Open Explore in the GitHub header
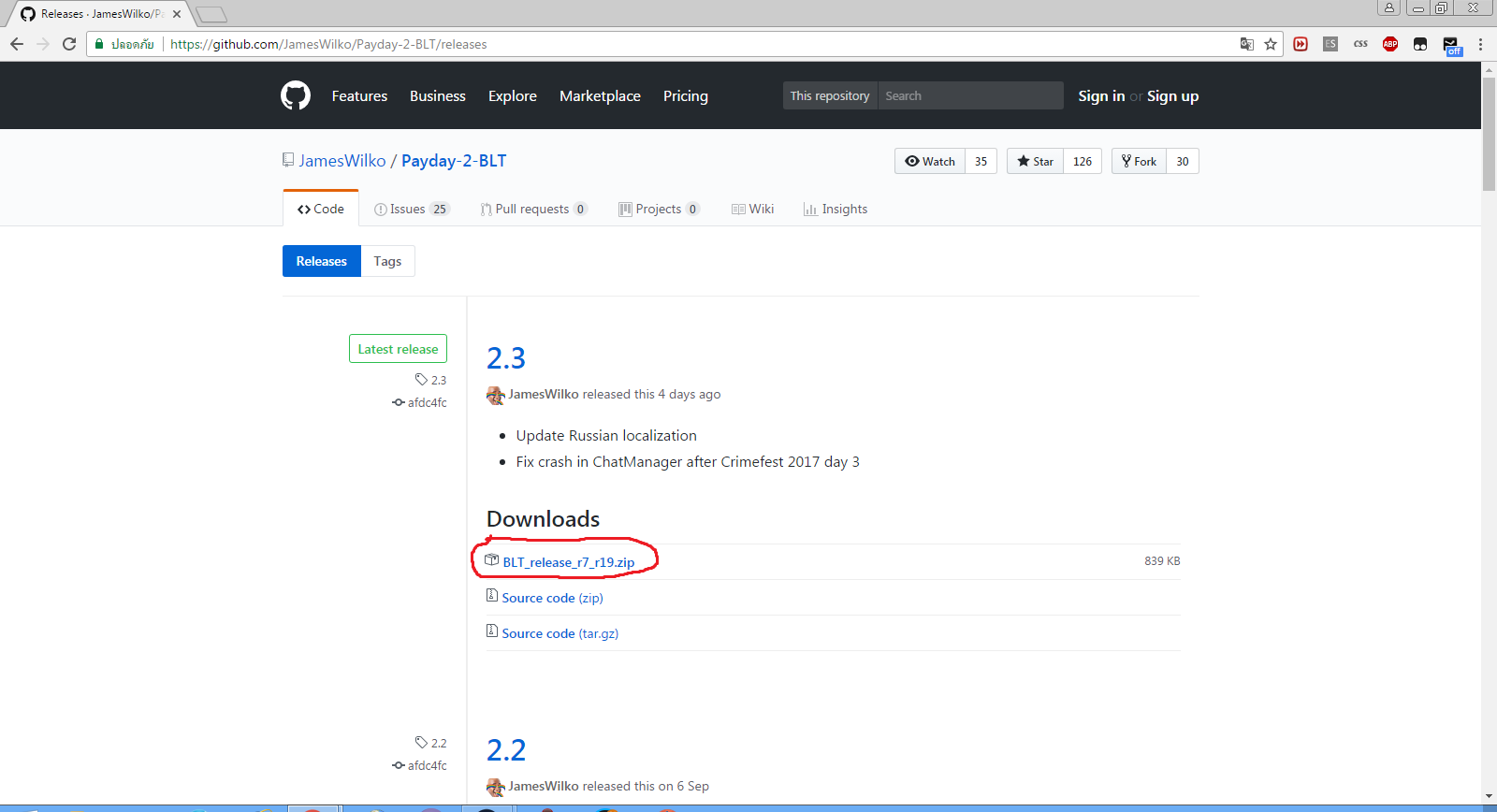1497x812 pixels. (x=513, y=95)
